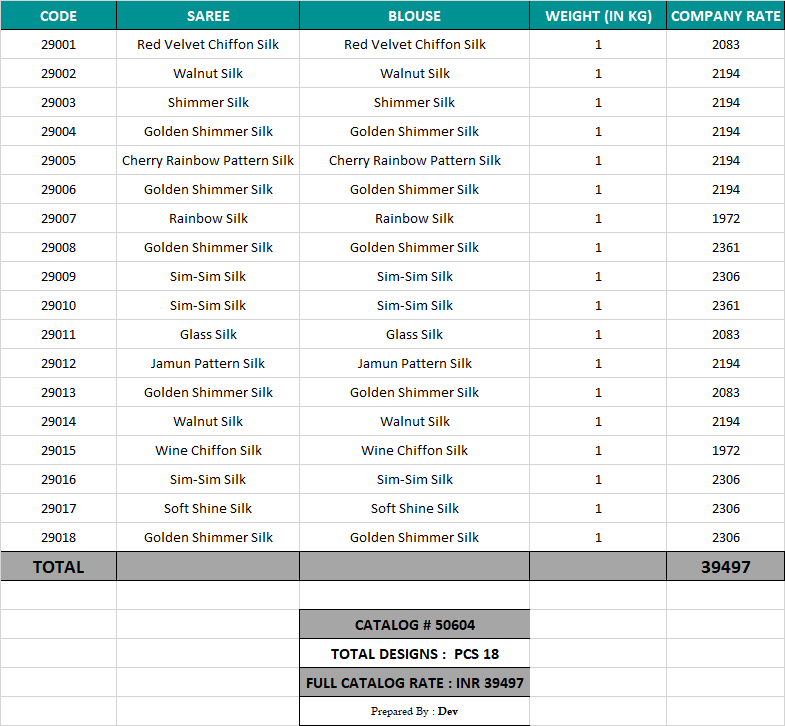Screen dimensions: 785x726
Task: Select the WEIGHT (IN KG) header cell
Action: (x=598, y=16)
